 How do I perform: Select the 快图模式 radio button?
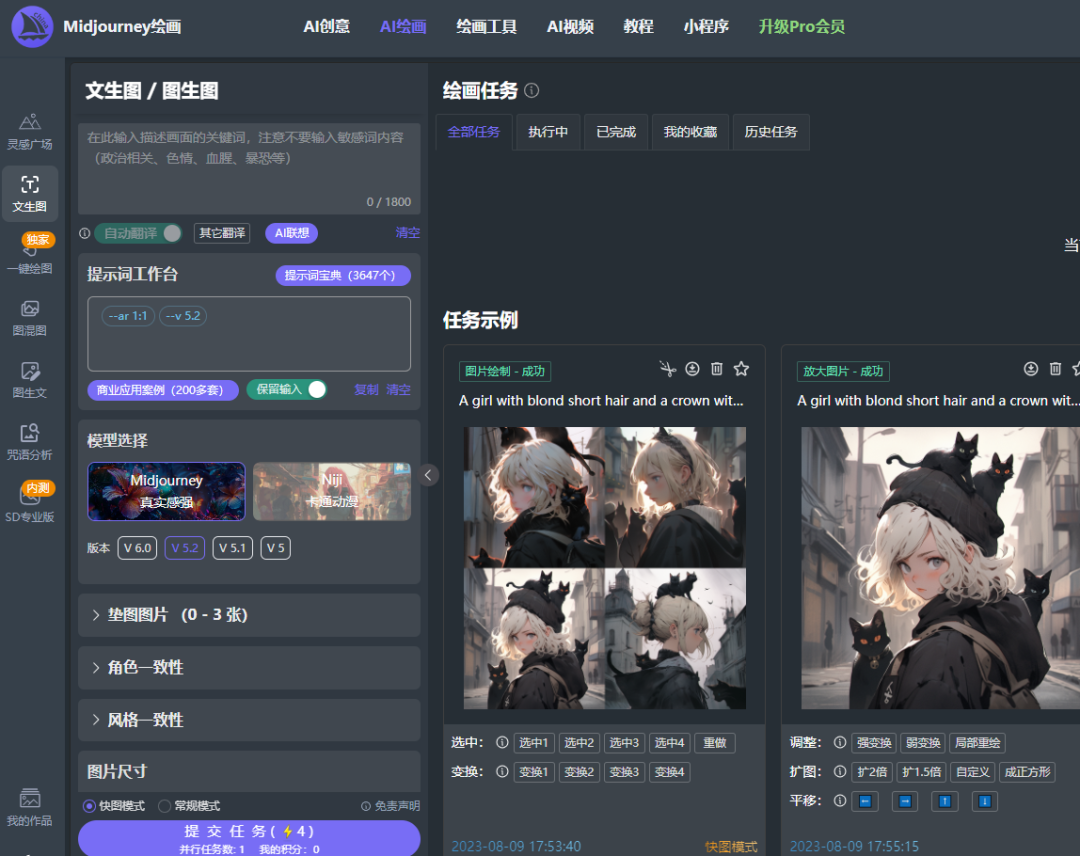tap(90, 806)
